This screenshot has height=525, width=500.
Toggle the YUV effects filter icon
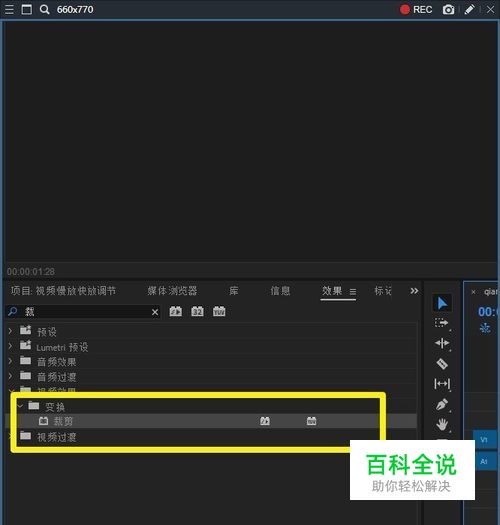click(219, 311)
